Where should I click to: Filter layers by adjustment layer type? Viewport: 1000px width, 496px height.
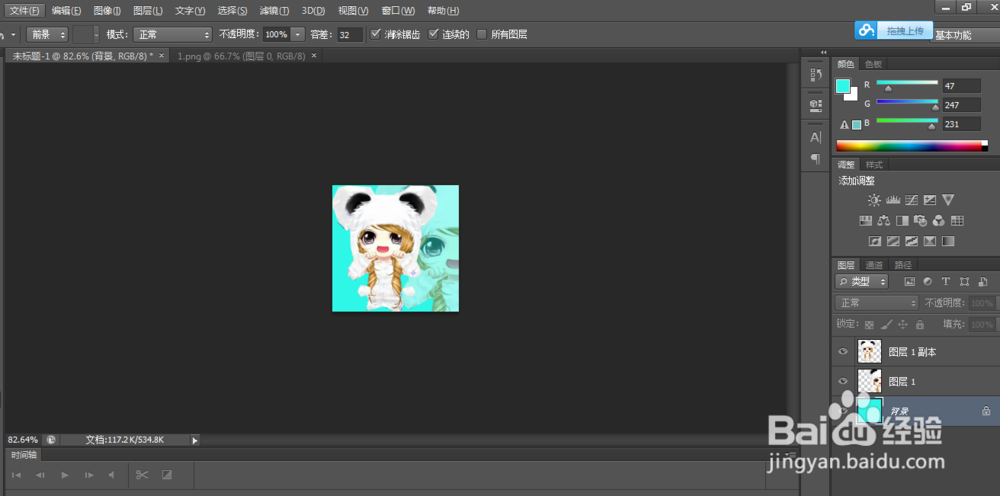point(928,281)
